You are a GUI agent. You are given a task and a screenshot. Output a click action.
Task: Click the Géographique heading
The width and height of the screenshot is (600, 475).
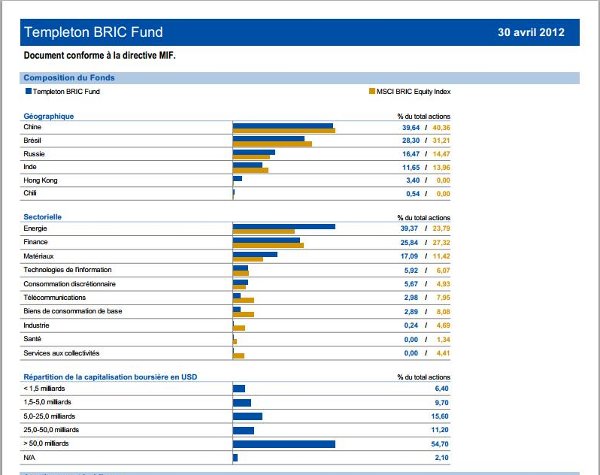(x=49, y=116)
